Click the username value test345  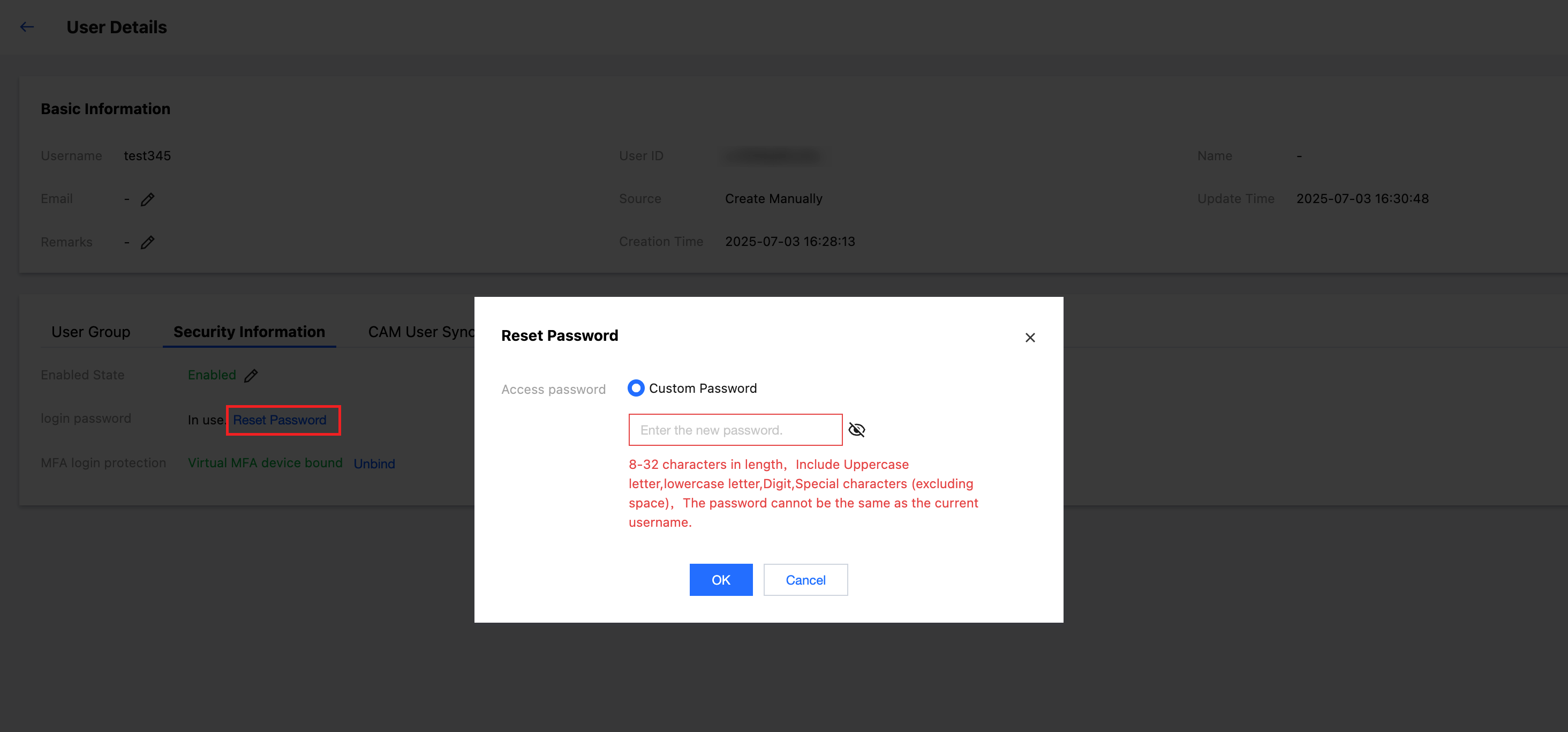coord(147,156)
